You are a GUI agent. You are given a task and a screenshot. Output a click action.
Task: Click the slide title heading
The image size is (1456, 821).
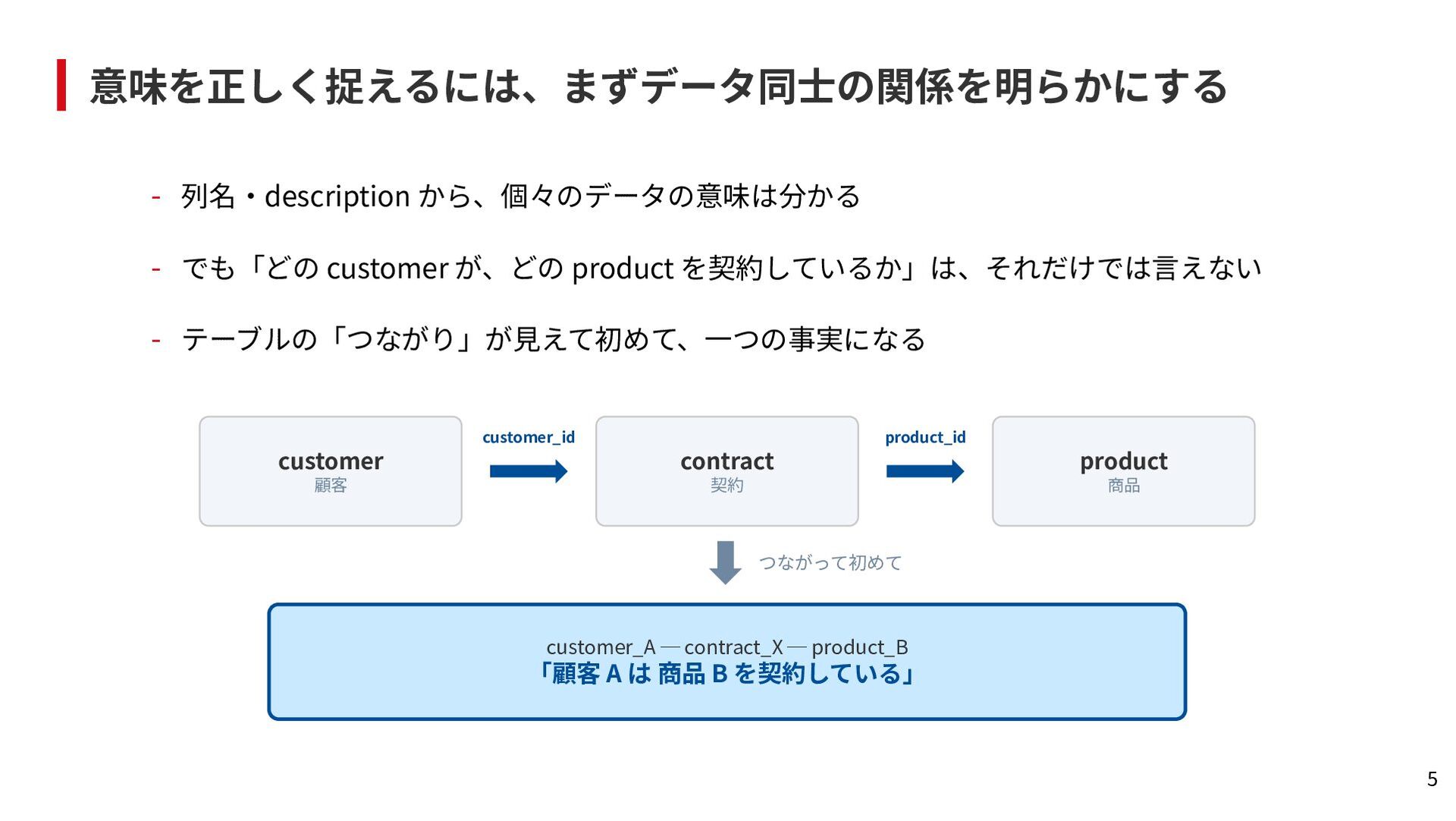[658, 86]
